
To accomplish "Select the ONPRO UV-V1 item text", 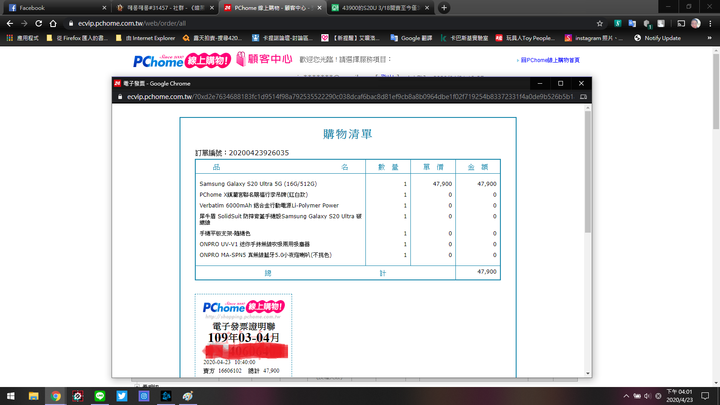I will pyautogui.click(x=254, y=244).
